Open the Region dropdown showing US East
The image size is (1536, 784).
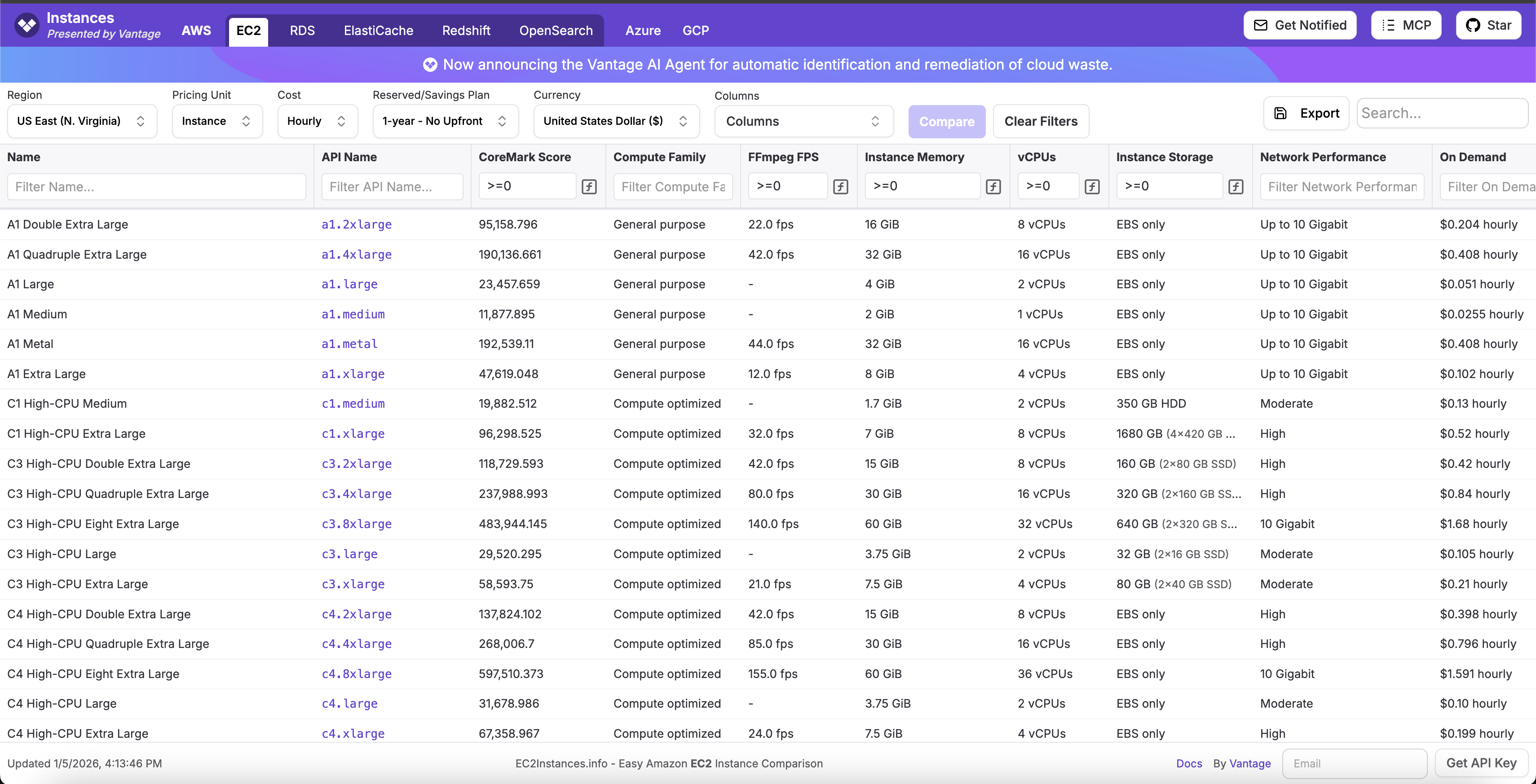[x=82, y=121]
